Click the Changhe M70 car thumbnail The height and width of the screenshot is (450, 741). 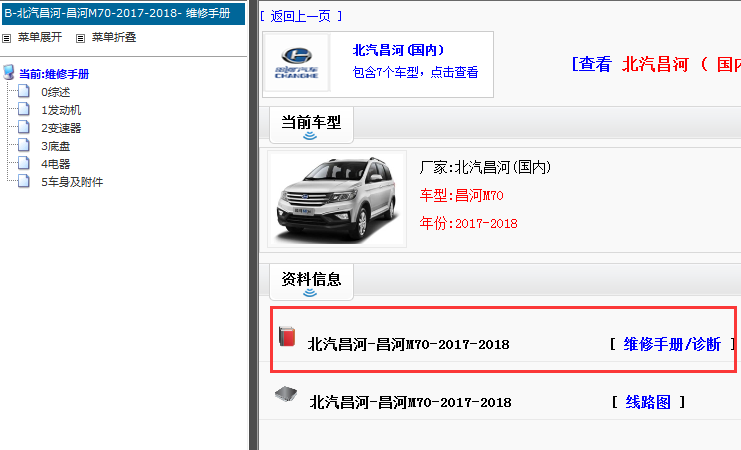pos(337,199)
